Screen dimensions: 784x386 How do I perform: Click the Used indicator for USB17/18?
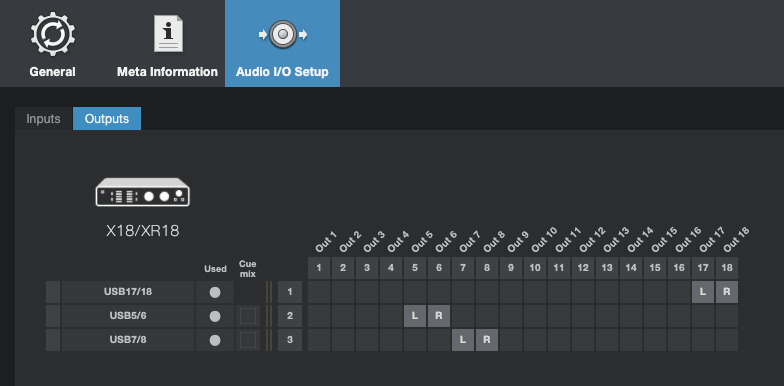click(x=215, y=292)
